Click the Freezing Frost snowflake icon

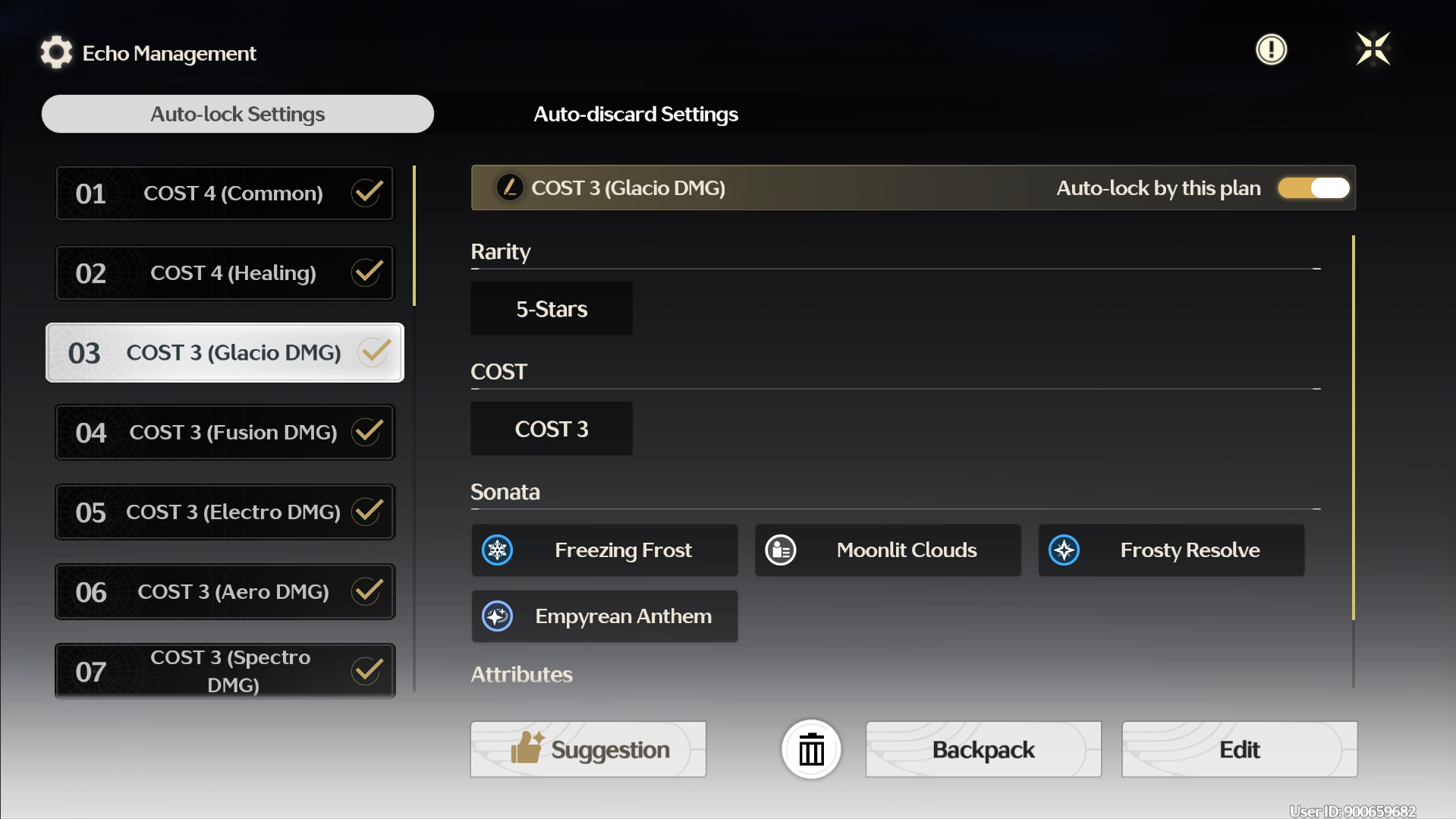498,550
